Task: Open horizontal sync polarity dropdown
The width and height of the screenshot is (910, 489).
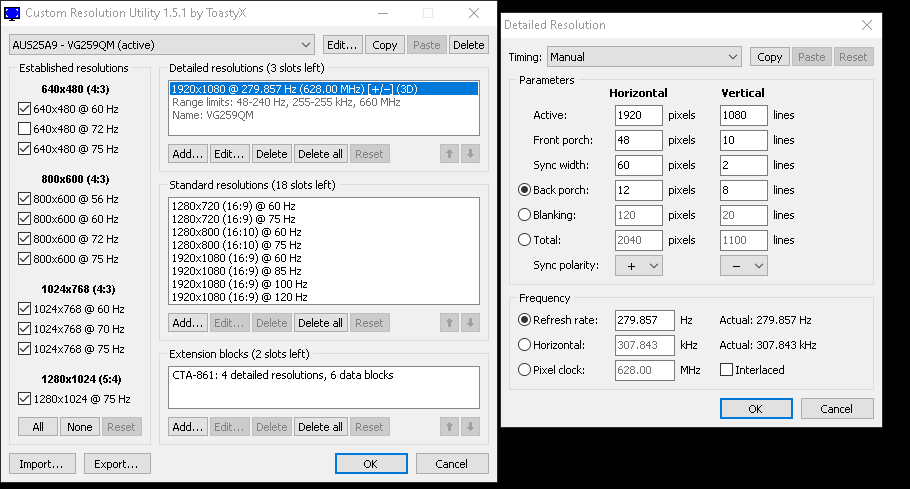Action: pos(639,266)
